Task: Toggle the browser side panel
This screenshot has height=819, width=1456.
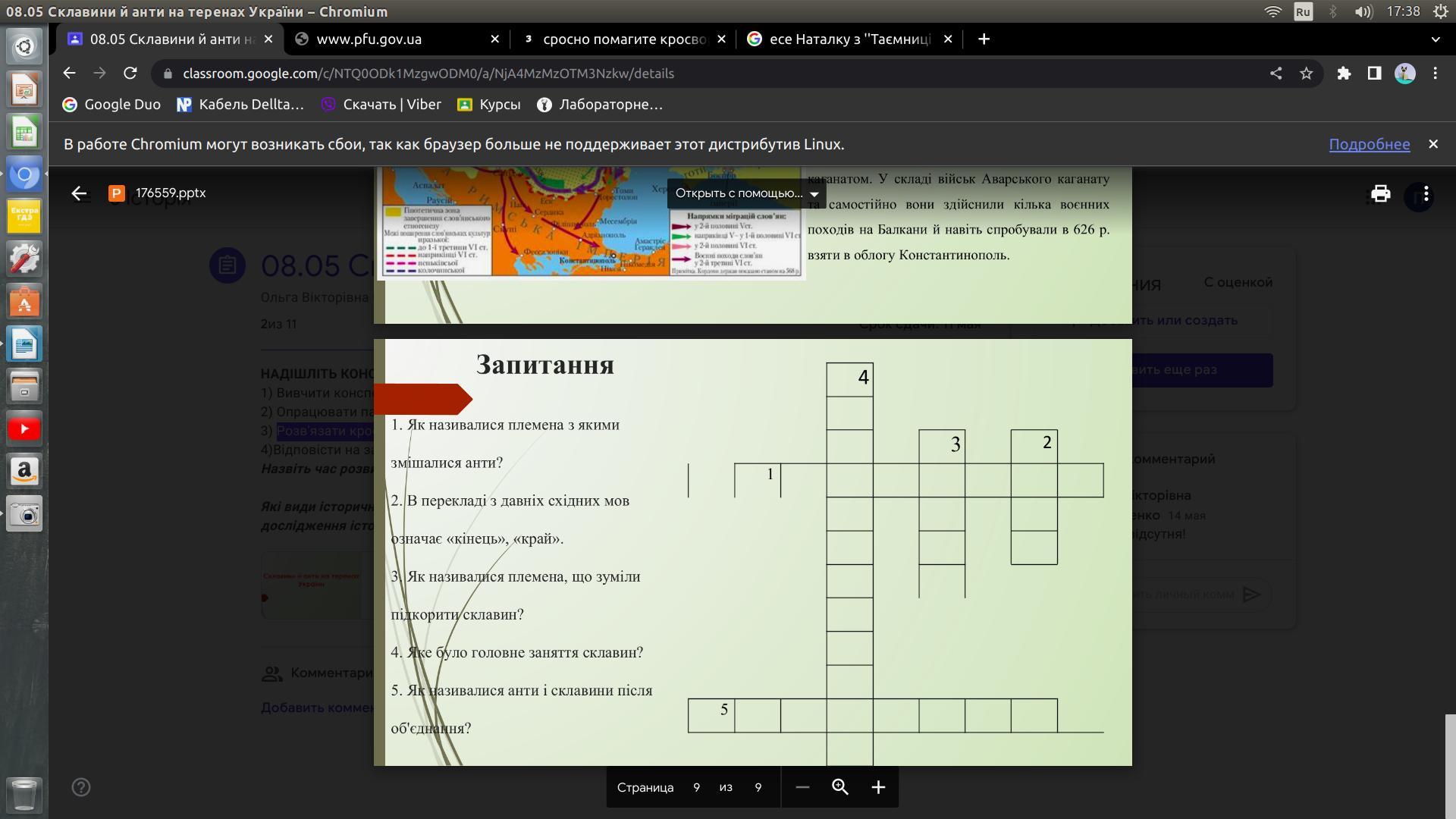Action: [1374, 74]
